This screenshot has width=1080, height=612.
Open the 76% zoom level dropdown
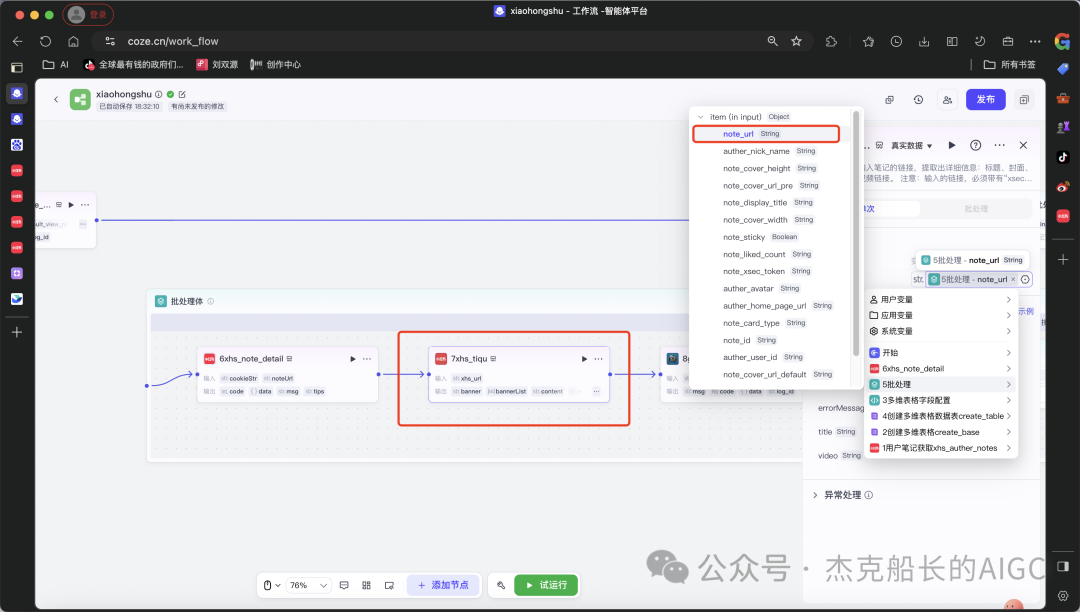click(309, 585)
